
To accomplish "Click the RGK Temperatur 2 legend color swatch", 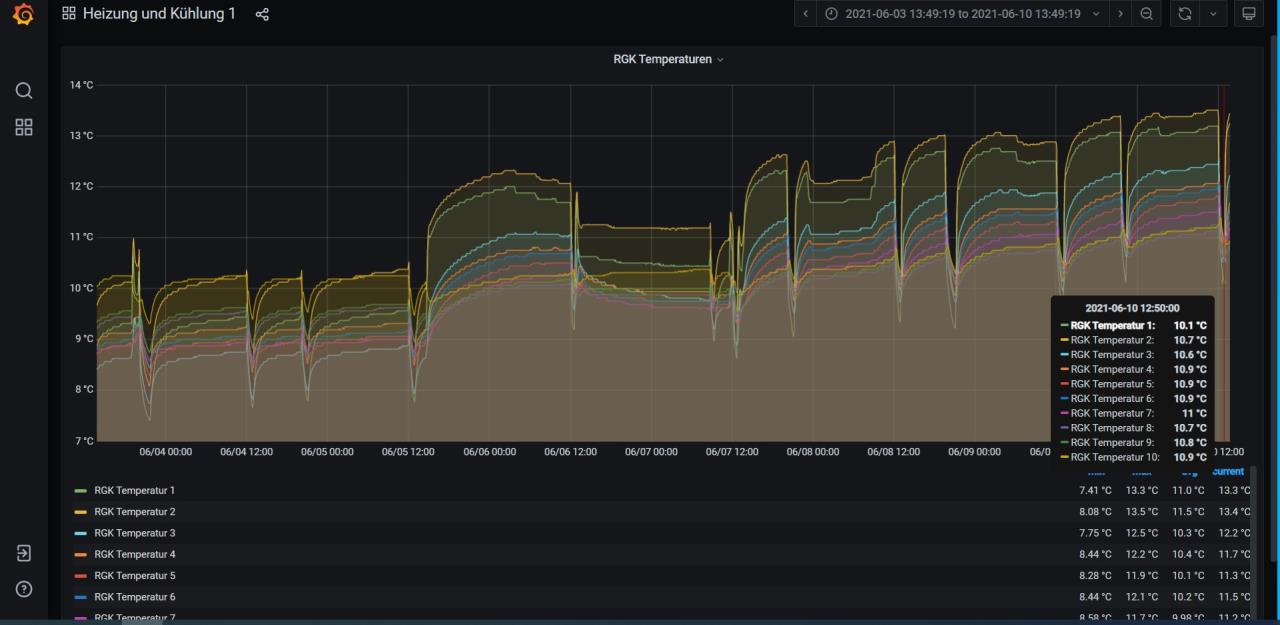I will (x=81, y=512).
